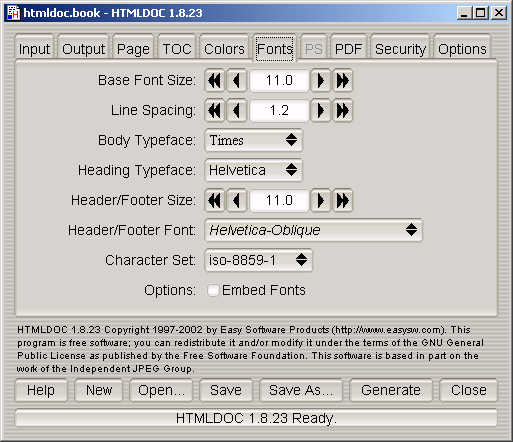
Task: Open the Heading Typeface dropdown
Action: tap(253, 170)
